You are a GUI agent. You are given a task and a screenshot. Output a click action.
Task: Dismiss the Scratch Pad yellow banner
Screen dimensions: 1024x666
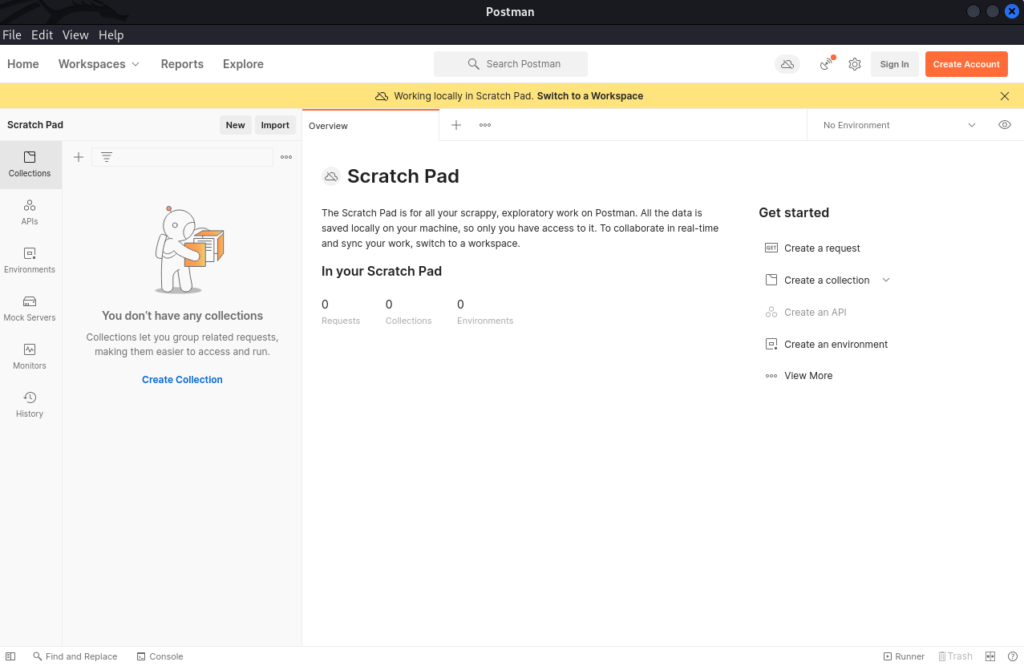[1004, 96]
